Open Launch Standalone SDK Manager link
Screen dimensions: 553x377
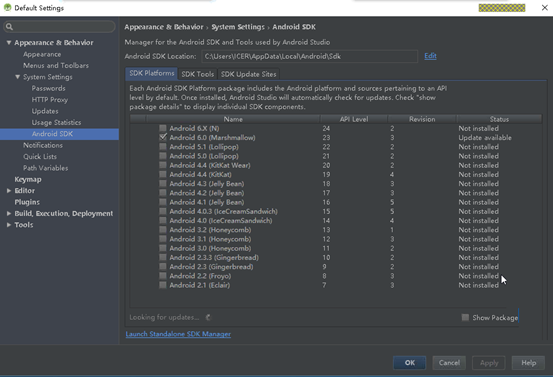[178, 334]
